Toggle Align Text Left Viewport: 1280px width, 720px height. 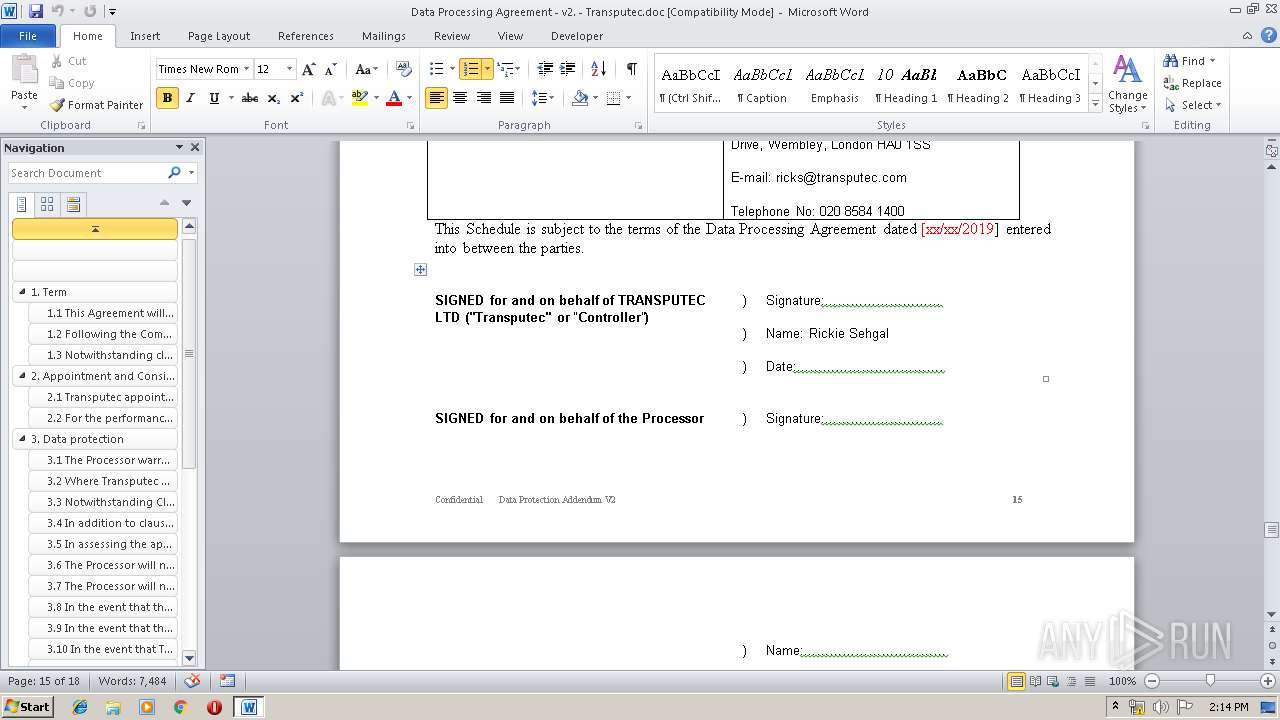coord(436,98)
